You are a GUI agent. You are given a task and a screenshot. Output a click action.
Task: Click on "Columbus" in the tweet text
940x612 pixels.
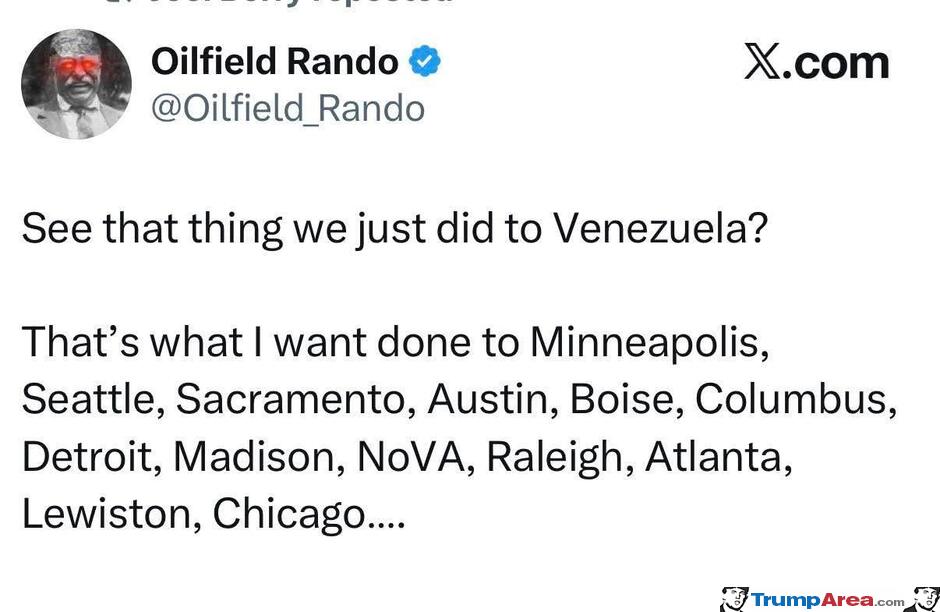[796, 399]
